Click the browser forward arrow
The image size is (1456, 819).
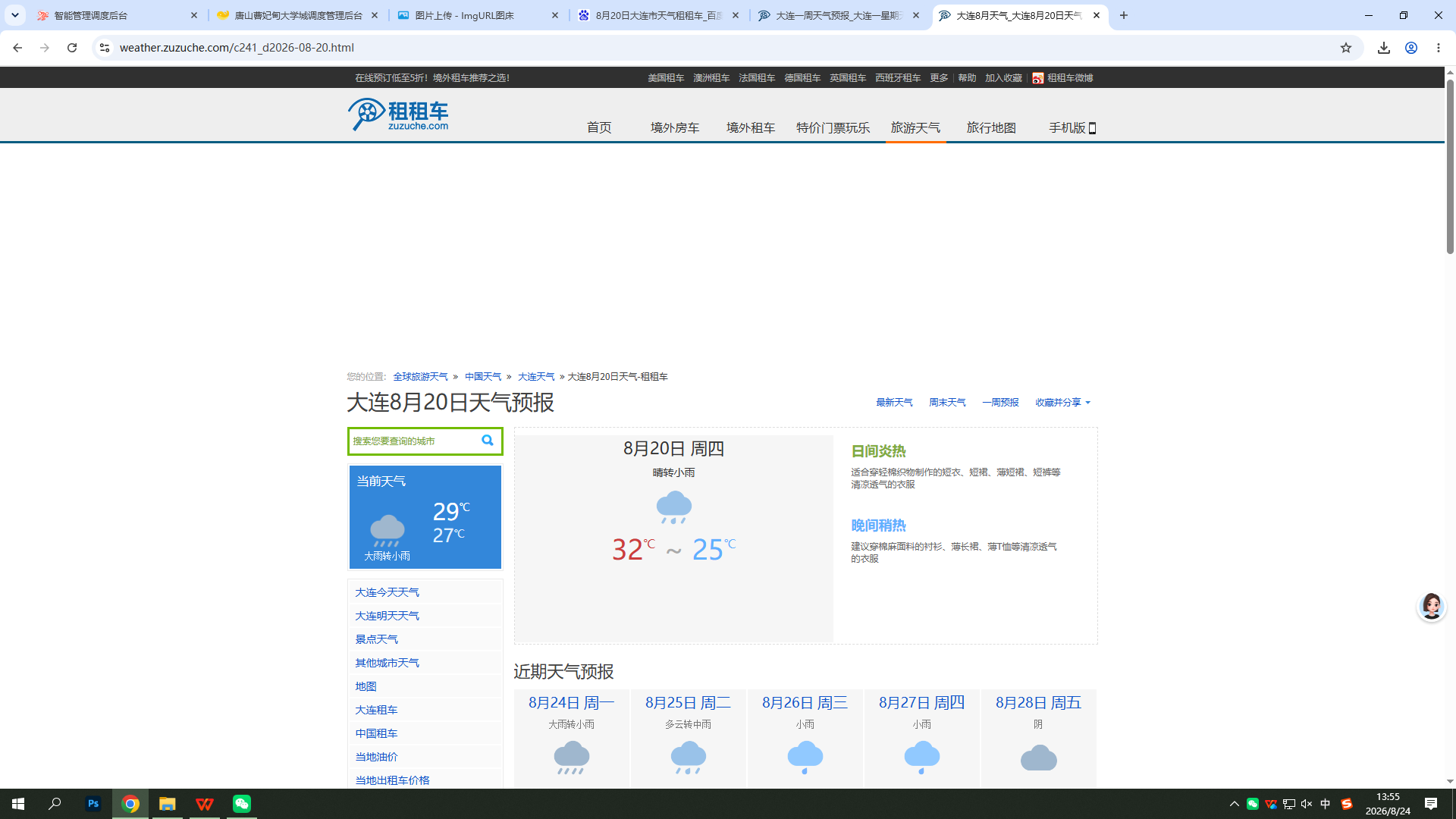point(45,48)
